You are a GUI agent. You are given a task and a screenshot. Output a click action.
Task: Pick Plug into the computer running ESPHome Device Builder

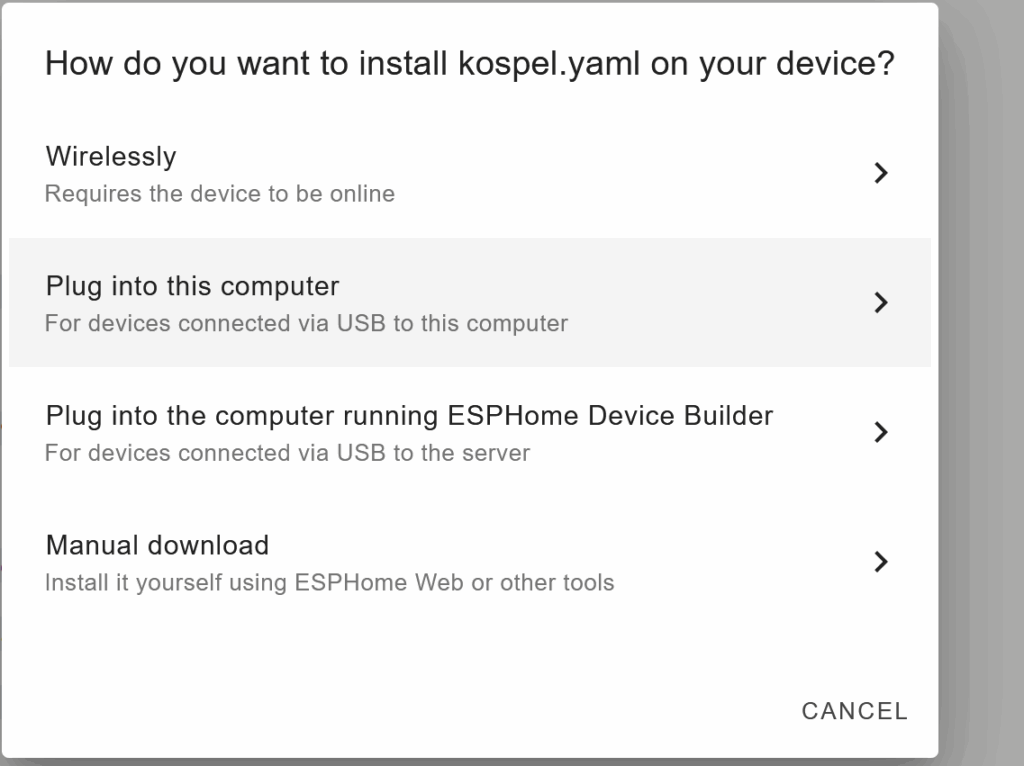point(409,416)
